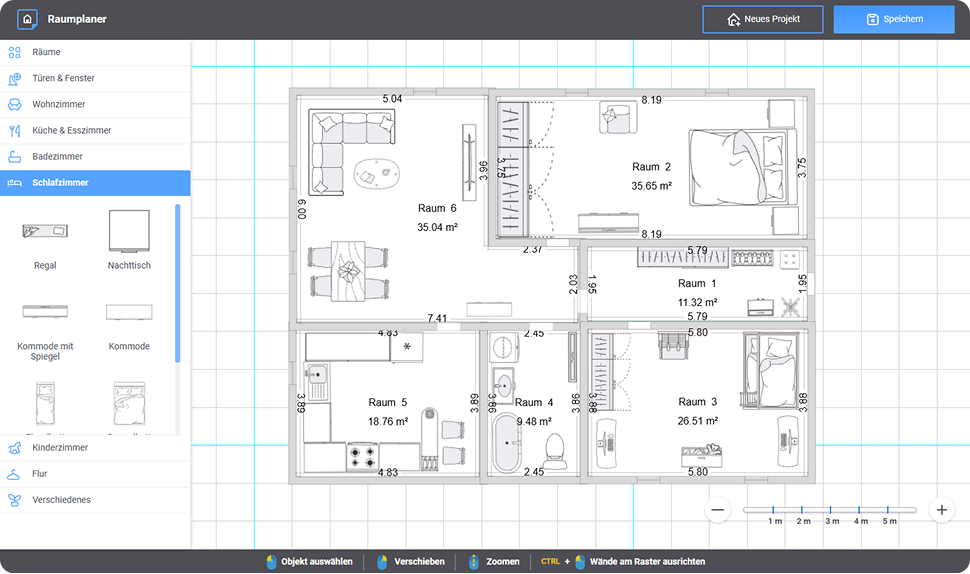
Task: Zoom in with the plus button
Action: [x=940, y=510]
